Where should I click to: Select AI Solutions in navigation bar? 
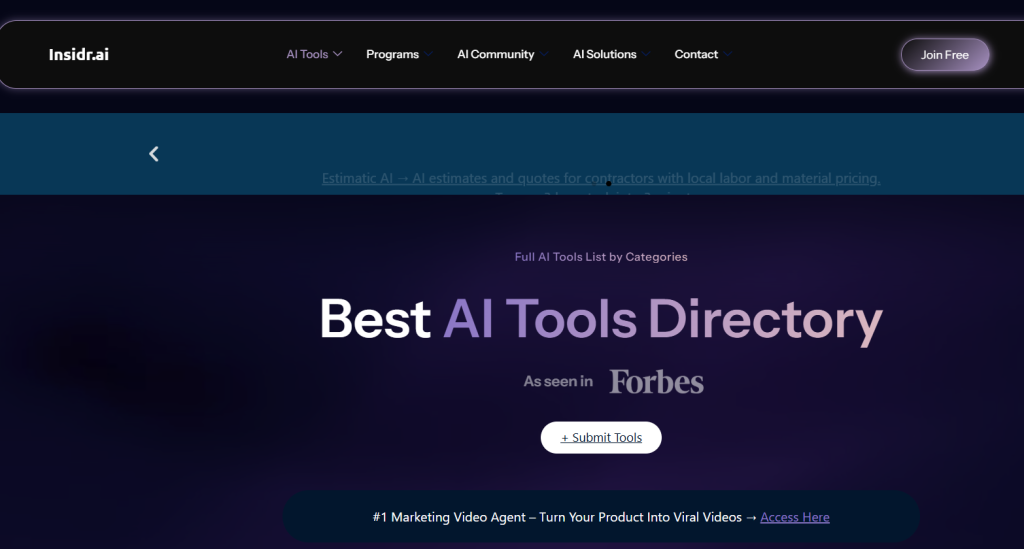604,54
